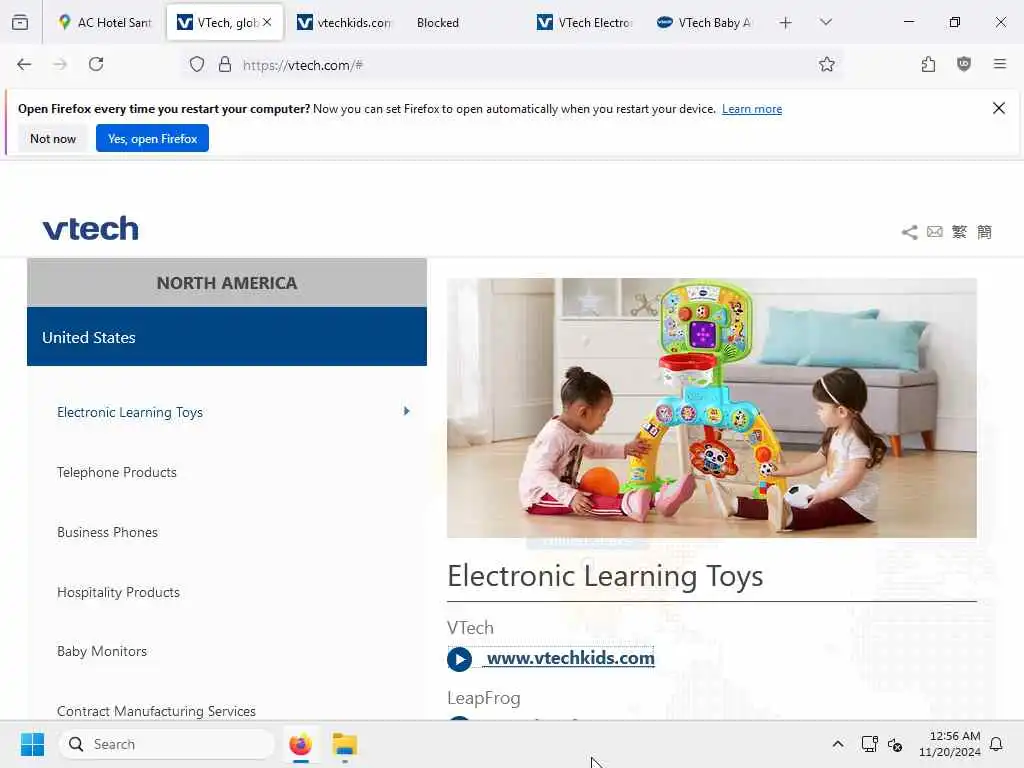The width and height of the screenshot is (1024, 768).
Task: Click the kids playing with toy image
Action: [x=712, y=408]
